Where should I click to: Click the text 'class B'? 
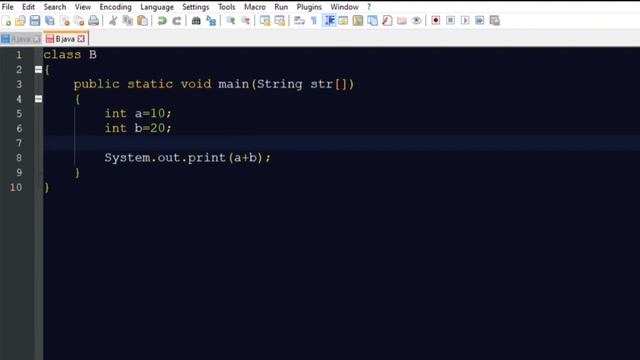pos(70,55)
